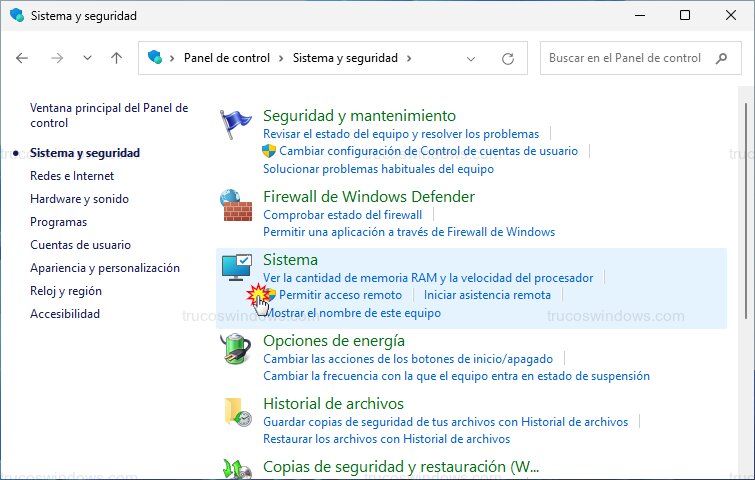Expand the address bar history dropdown
This screenshot has width=755, height=480.
click(x=471, y=59)
